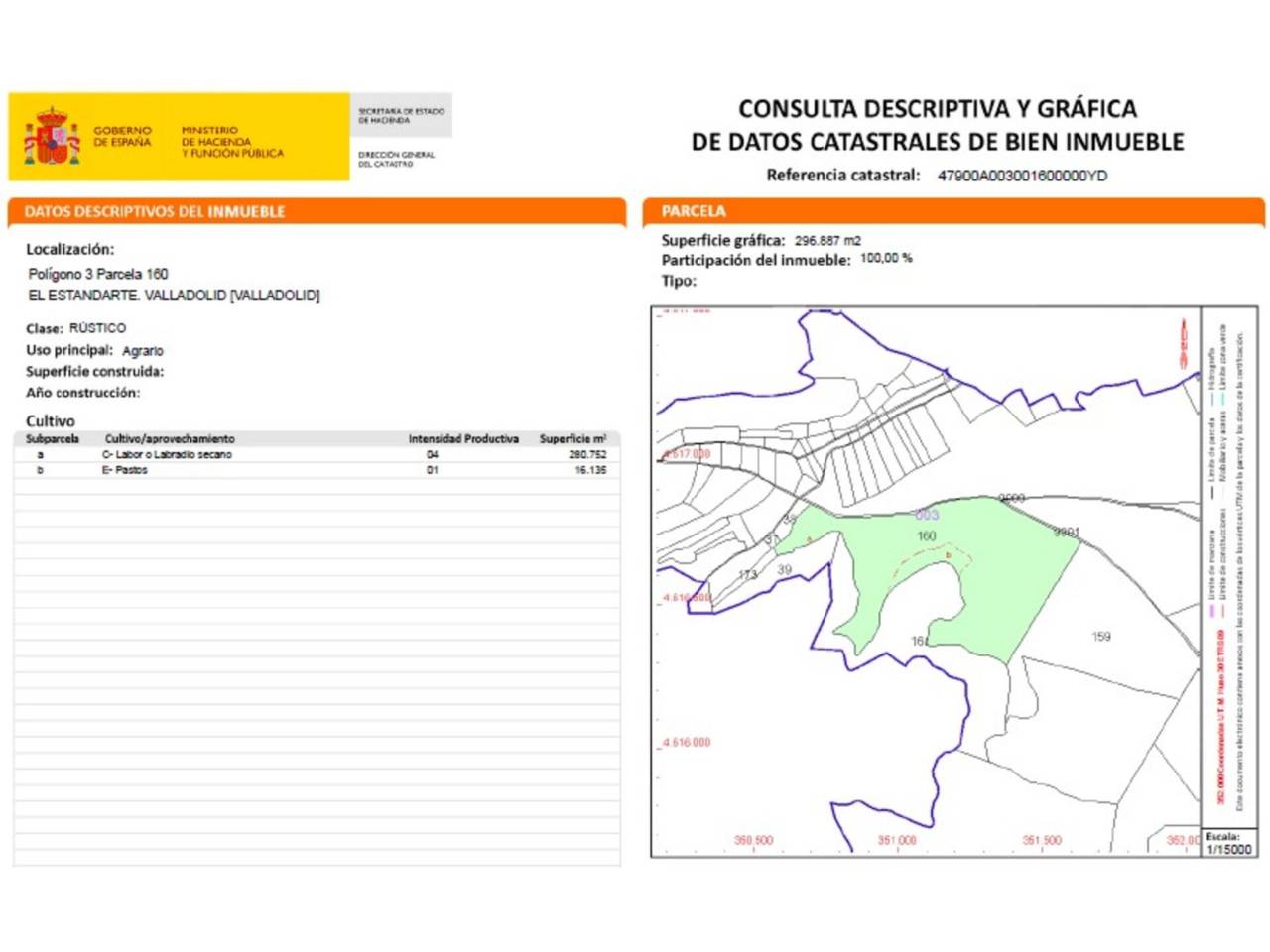Click the 003 polygon label on the map
1270x952 pixels.
pyautogui.click(x=927, y=515)
